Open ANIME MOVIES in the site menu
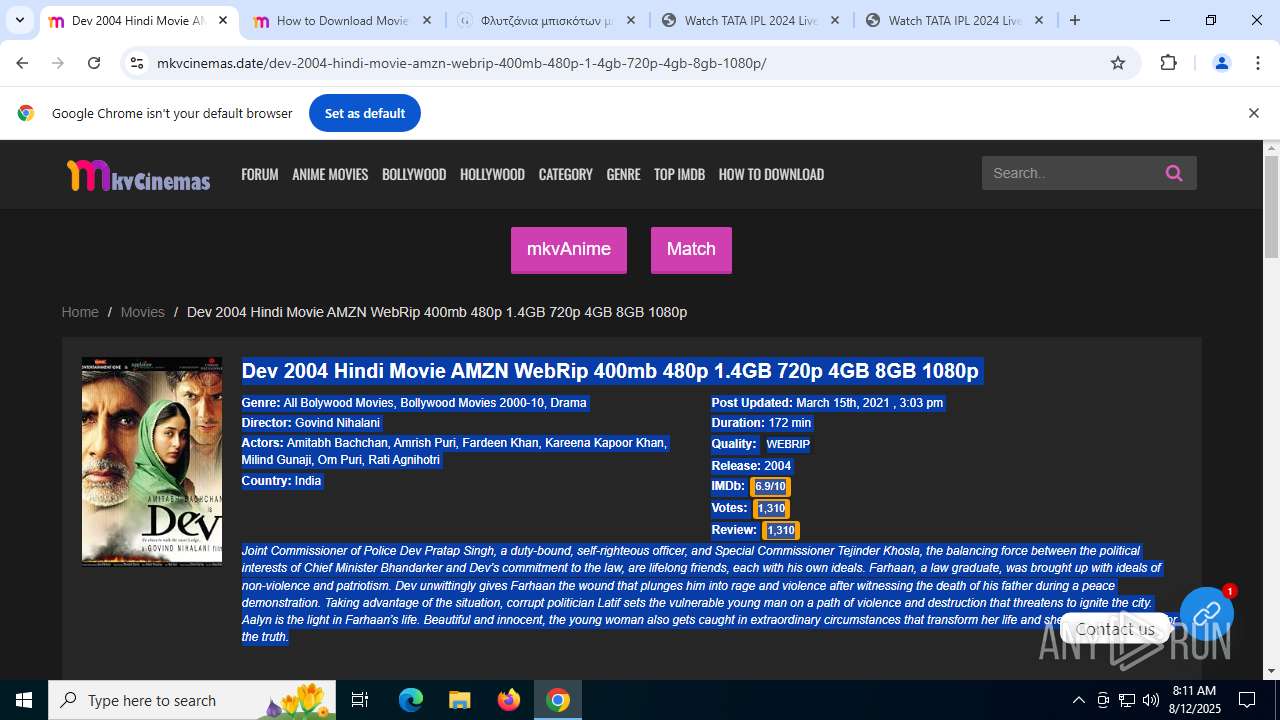The image size is (1280, 720). click(x=330, y=174)
